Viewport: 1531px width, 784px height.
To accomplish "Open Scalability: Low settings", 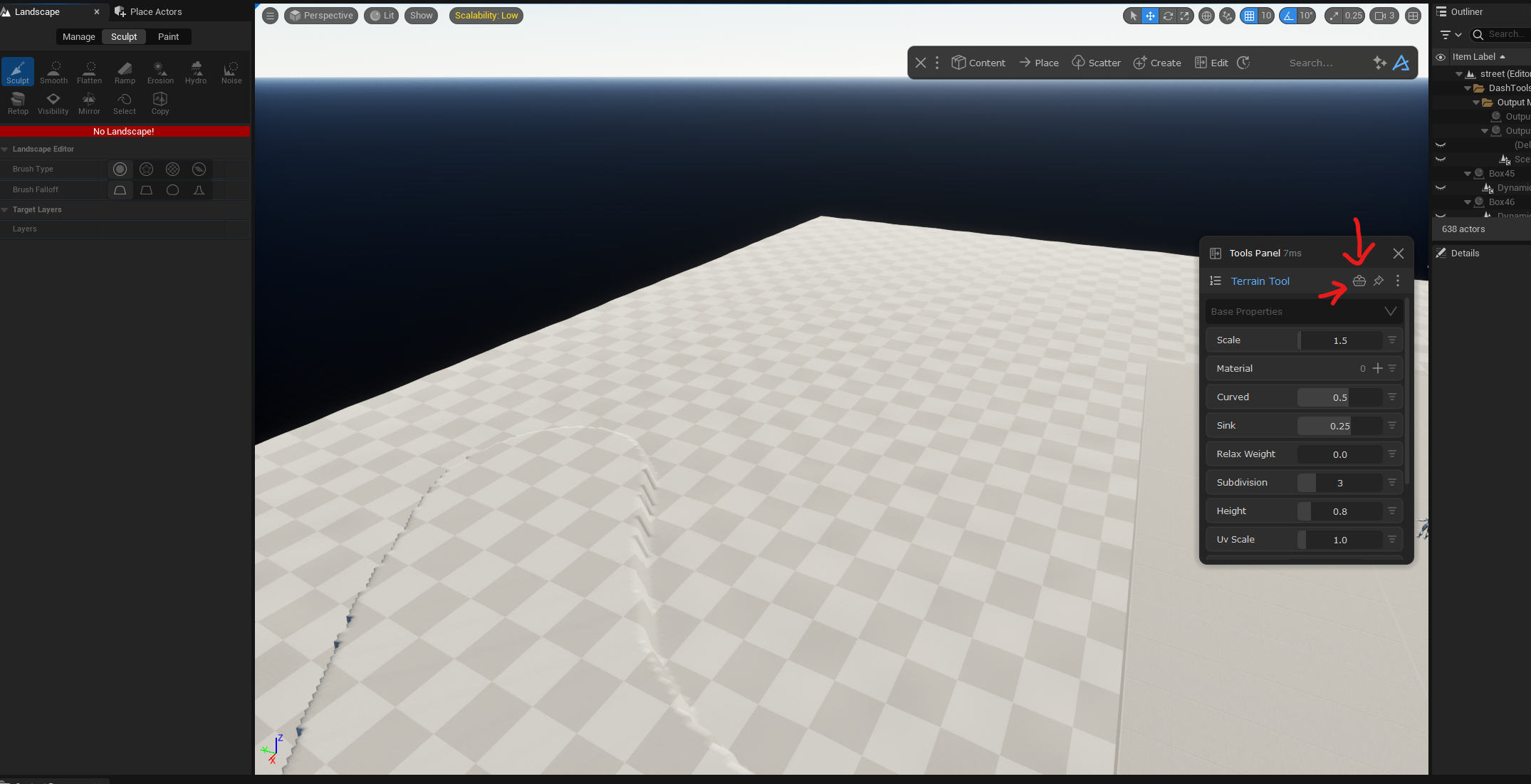I will click(486, 16).
